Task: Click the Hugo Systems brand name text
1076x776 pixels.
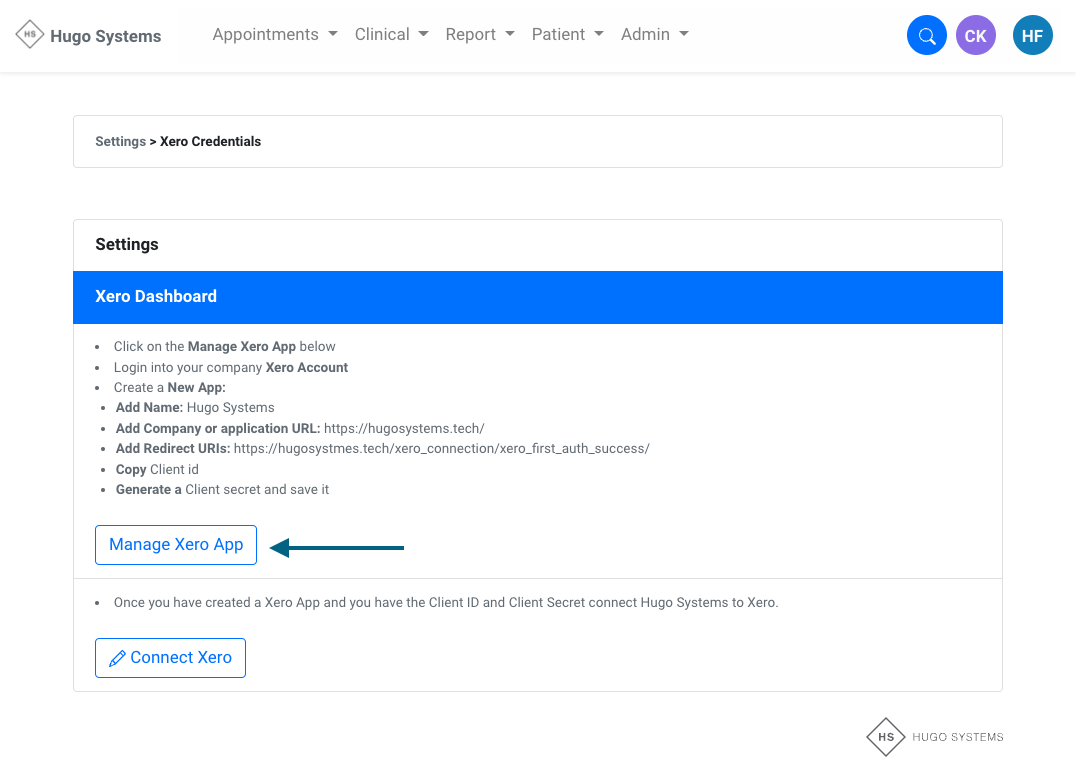Action: click(x=105, y=37)
